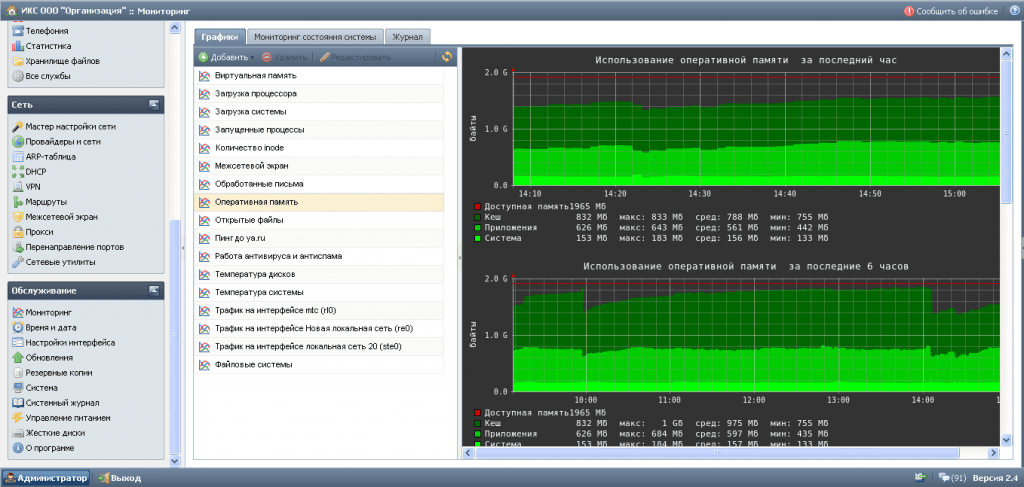Viewport: 1024px width, 487px height.
Task: Open the Добавить dropdown arrow
Action: 252,58
